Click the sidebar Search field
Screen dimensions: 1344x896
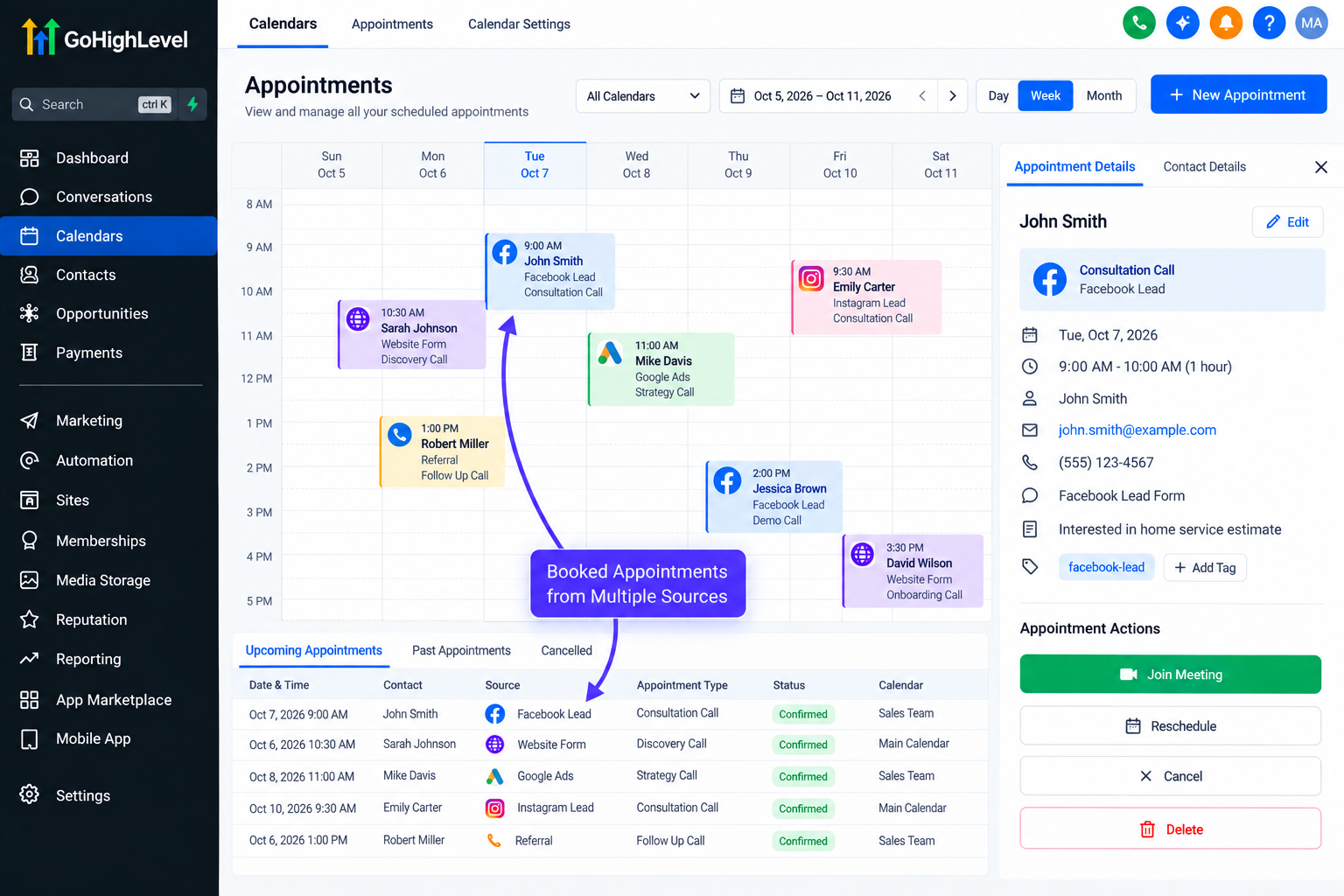pos(96,104)
